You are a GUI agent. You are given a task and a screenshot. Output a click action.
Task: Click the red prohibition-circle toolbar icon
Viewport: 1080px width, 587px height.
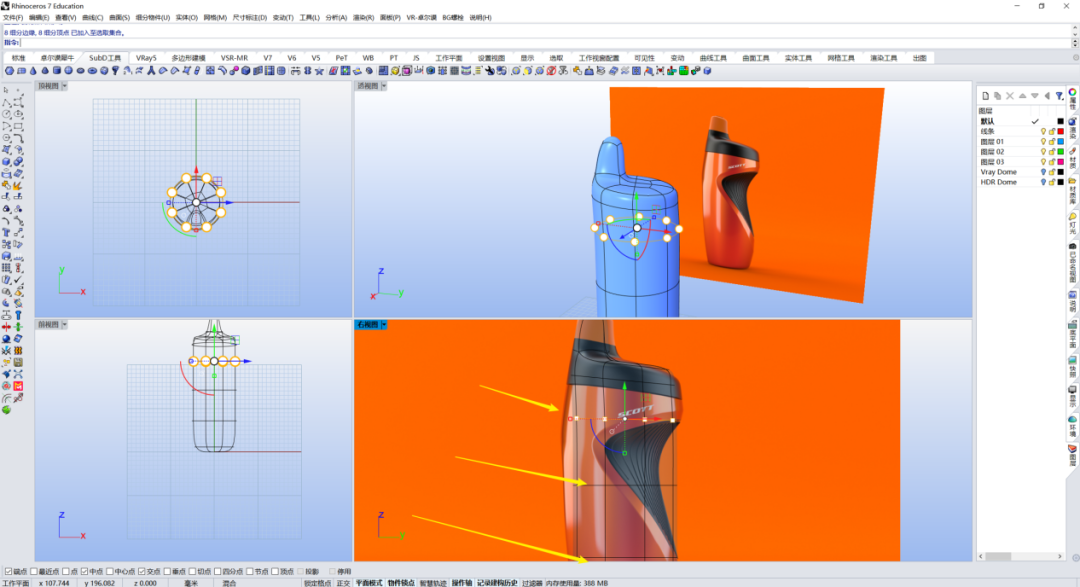(x=551, y=71)
